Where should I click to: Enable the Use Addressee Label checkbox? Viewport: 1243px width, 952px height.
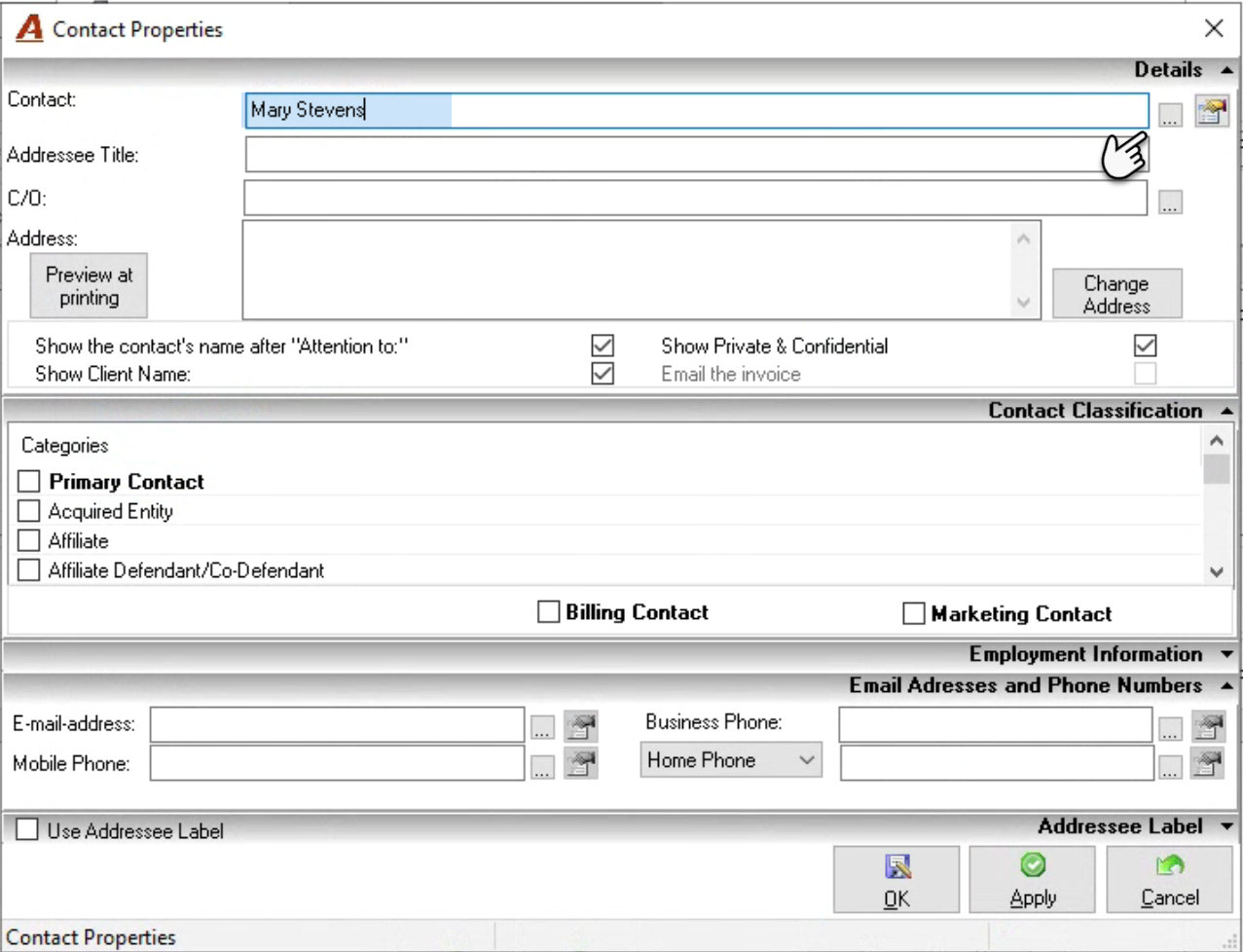[x=27, y=829]
